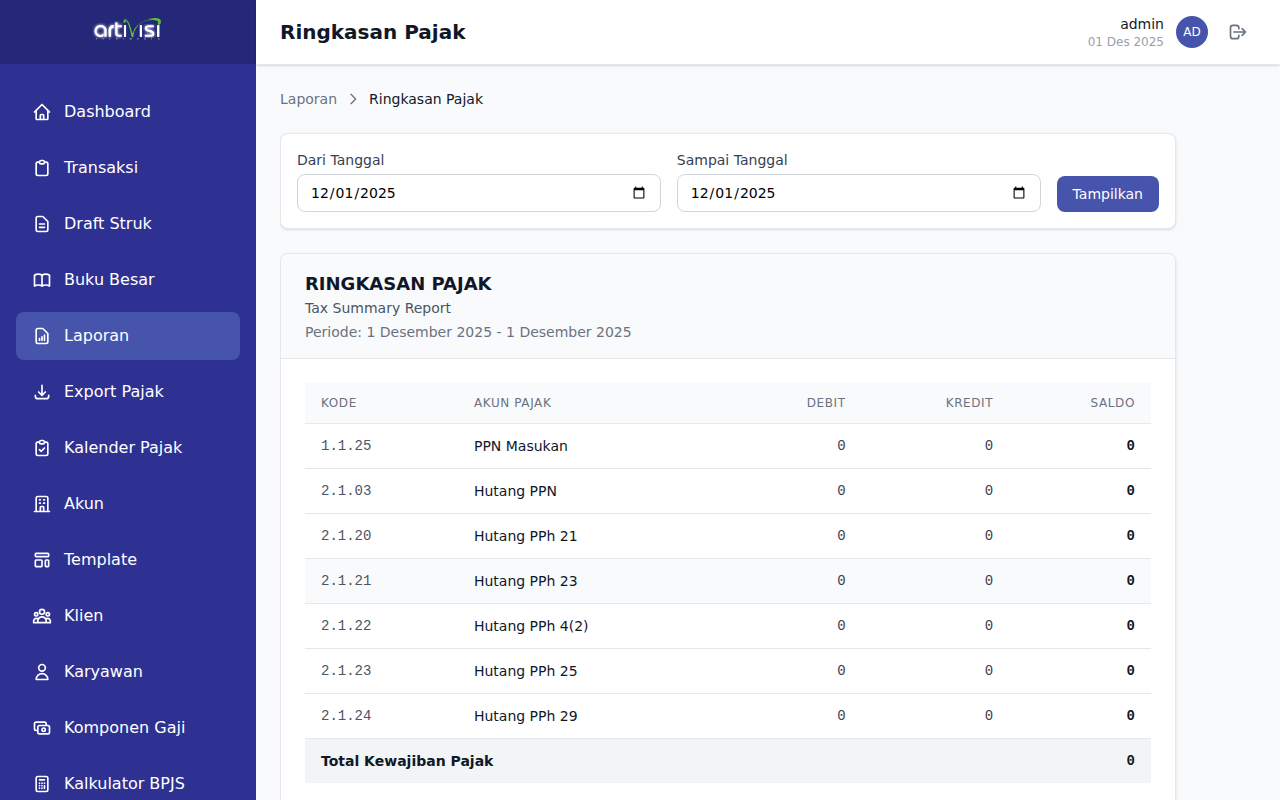The image size is (1280, 800).
Task: Navigate to Karyawan in sidebar
Action: pos(103,672)
